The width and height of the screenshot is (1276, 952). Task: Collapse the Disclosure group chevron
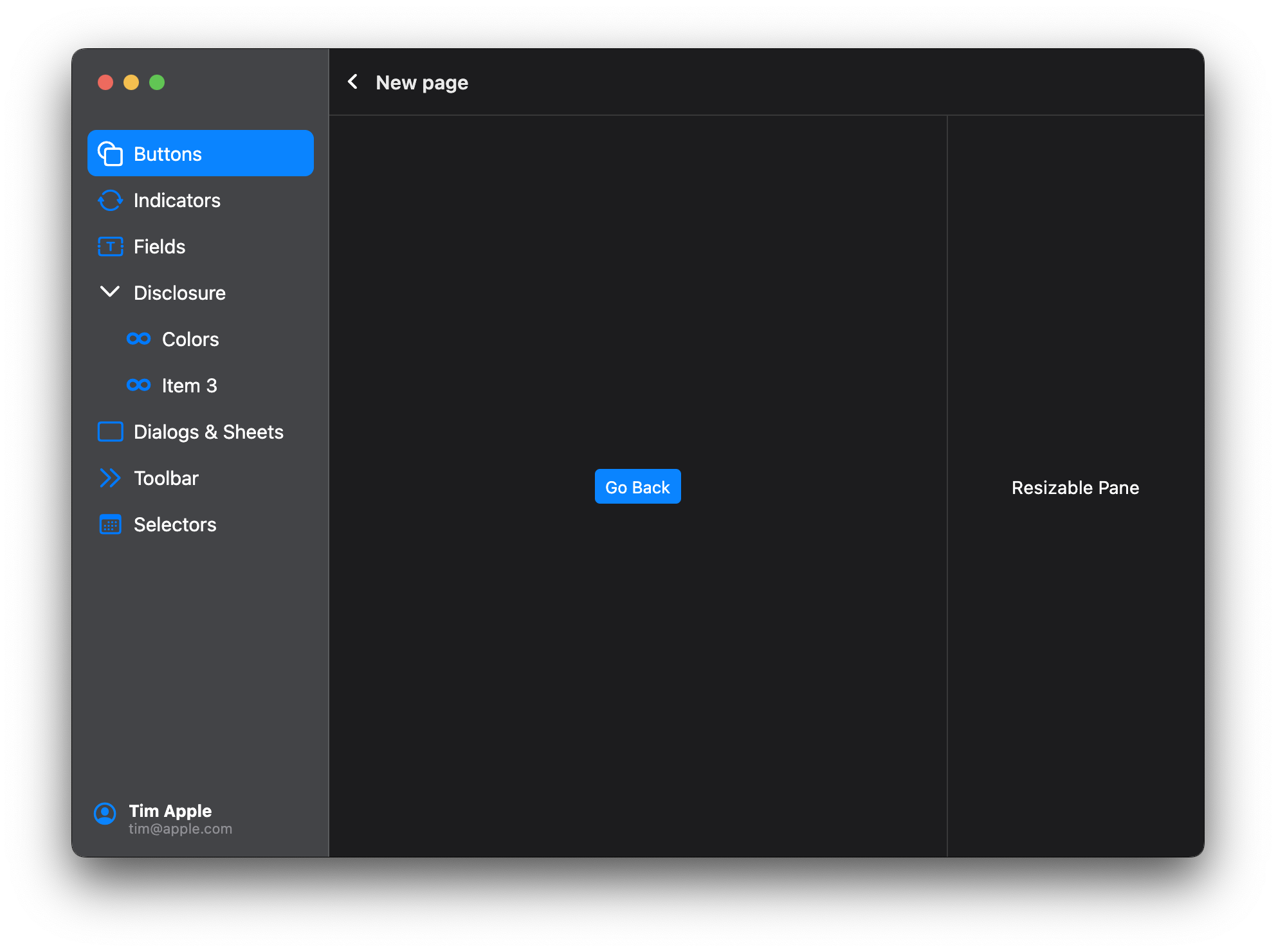click(x=110, y=292)
